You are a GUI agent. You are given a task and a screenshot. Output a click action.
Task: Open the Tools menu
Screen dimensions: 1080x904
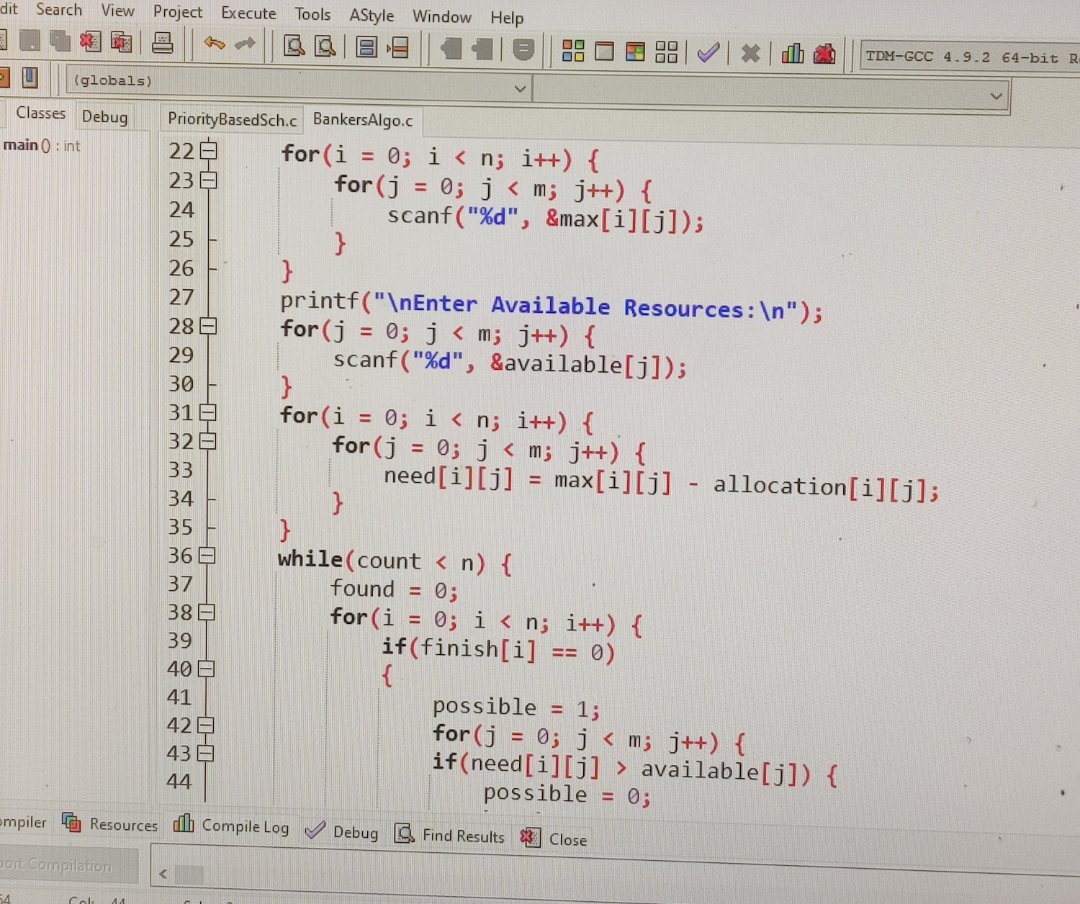[x=313, y=14]
